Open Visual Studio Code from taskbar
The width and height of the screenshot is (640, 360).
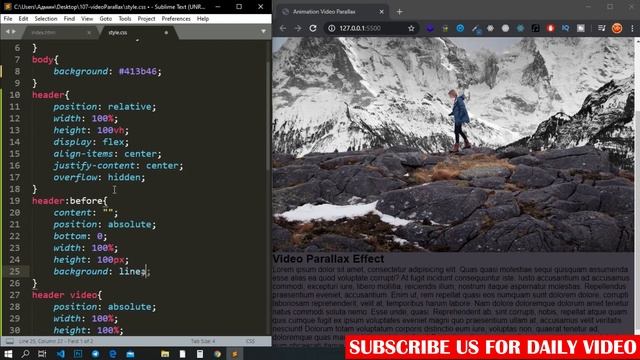point(60,354)
